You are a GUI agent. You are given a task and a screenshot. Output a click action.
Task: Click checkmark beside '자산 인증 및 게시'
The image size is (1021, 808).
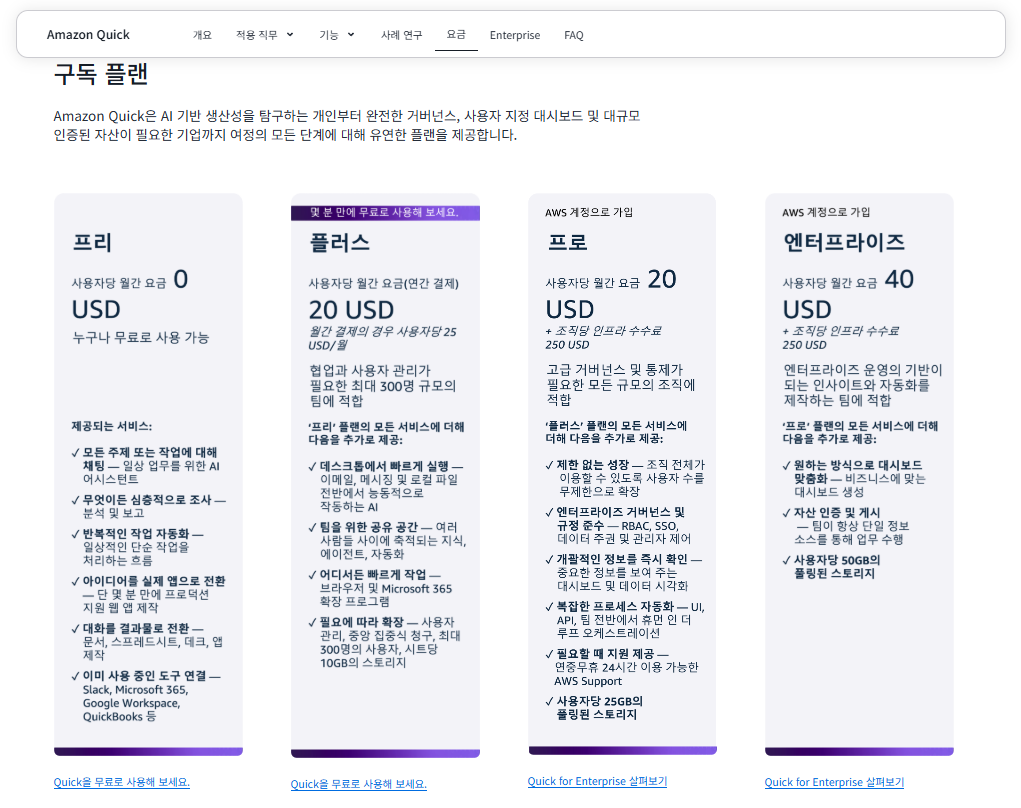[x=787, y=513]
